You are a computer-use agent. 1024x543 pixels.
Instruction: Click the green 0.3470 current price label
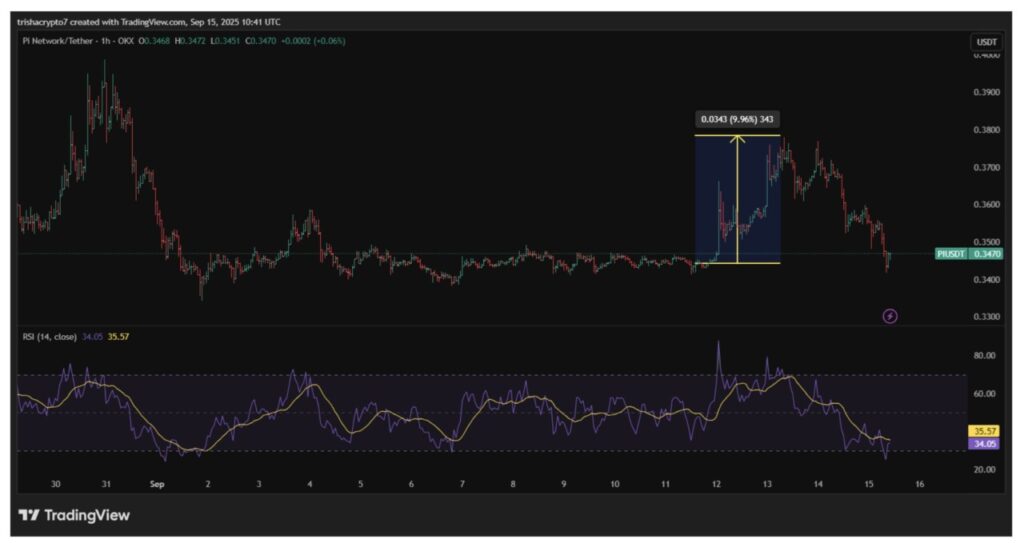(x=985, y=255)
